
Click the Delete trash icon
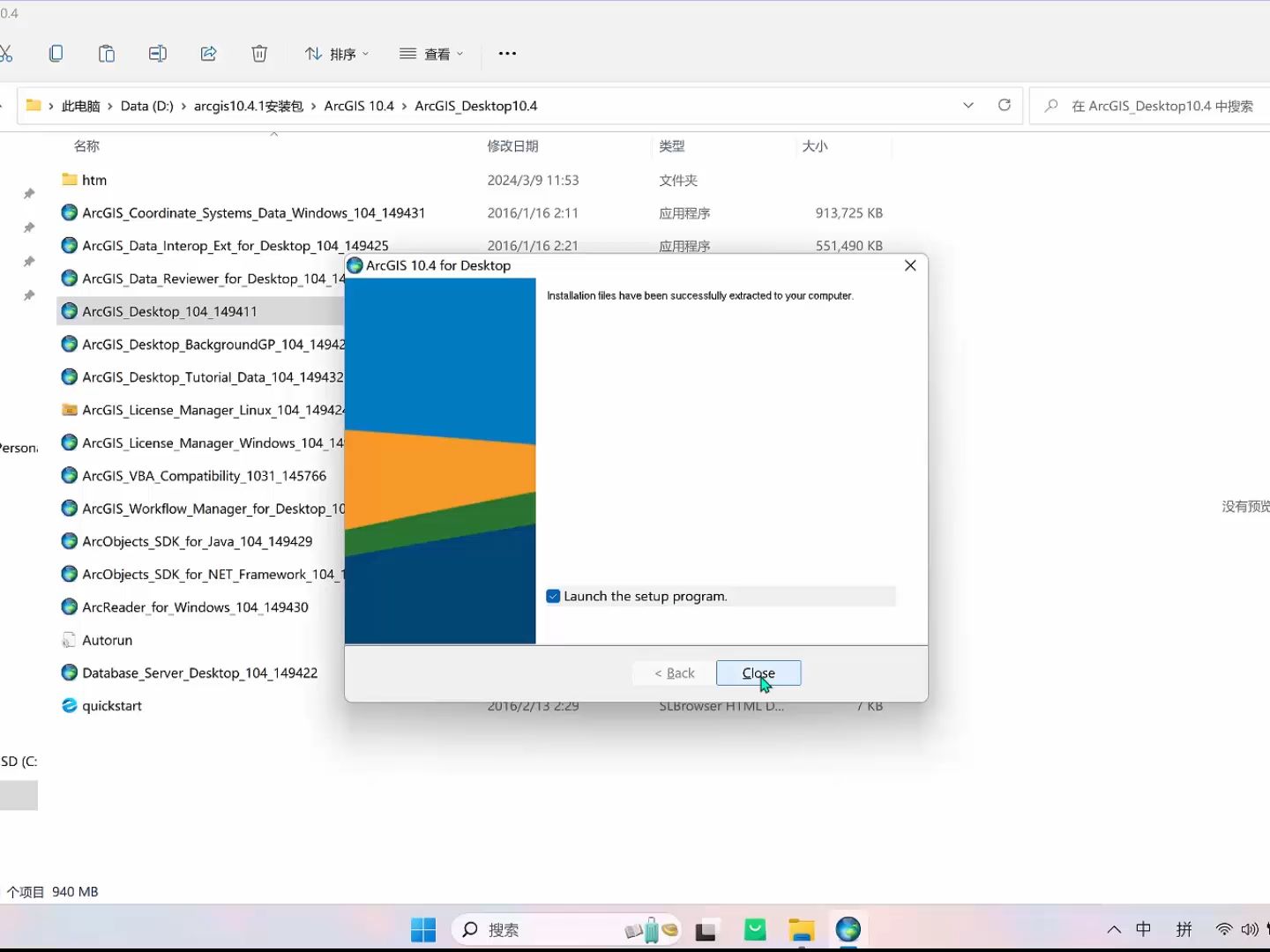click(x=259, y=53)
